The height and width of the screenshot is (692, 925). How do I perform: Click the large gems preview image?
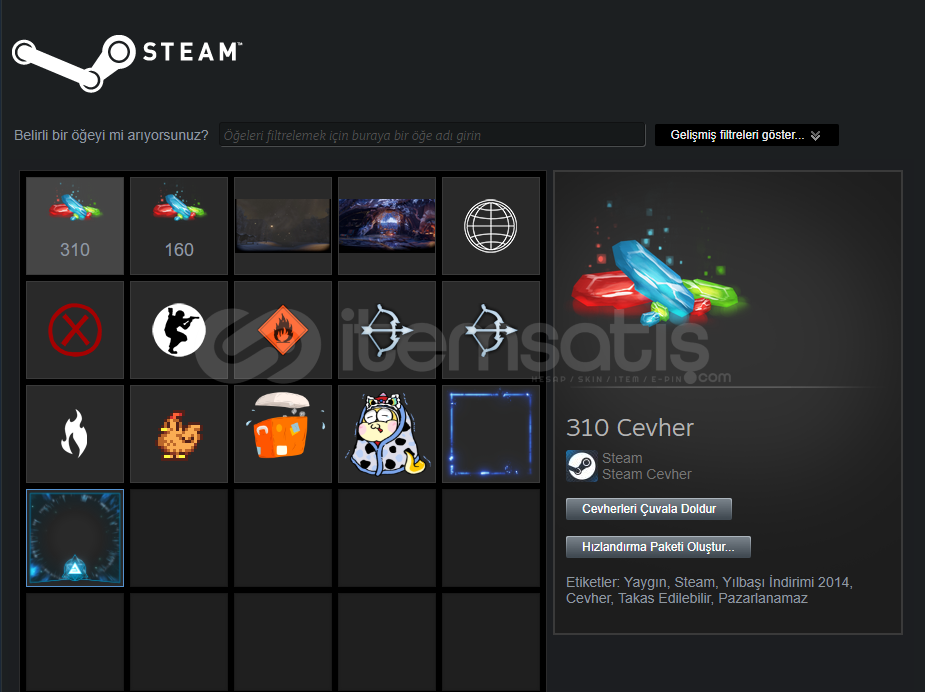(660, 265)
